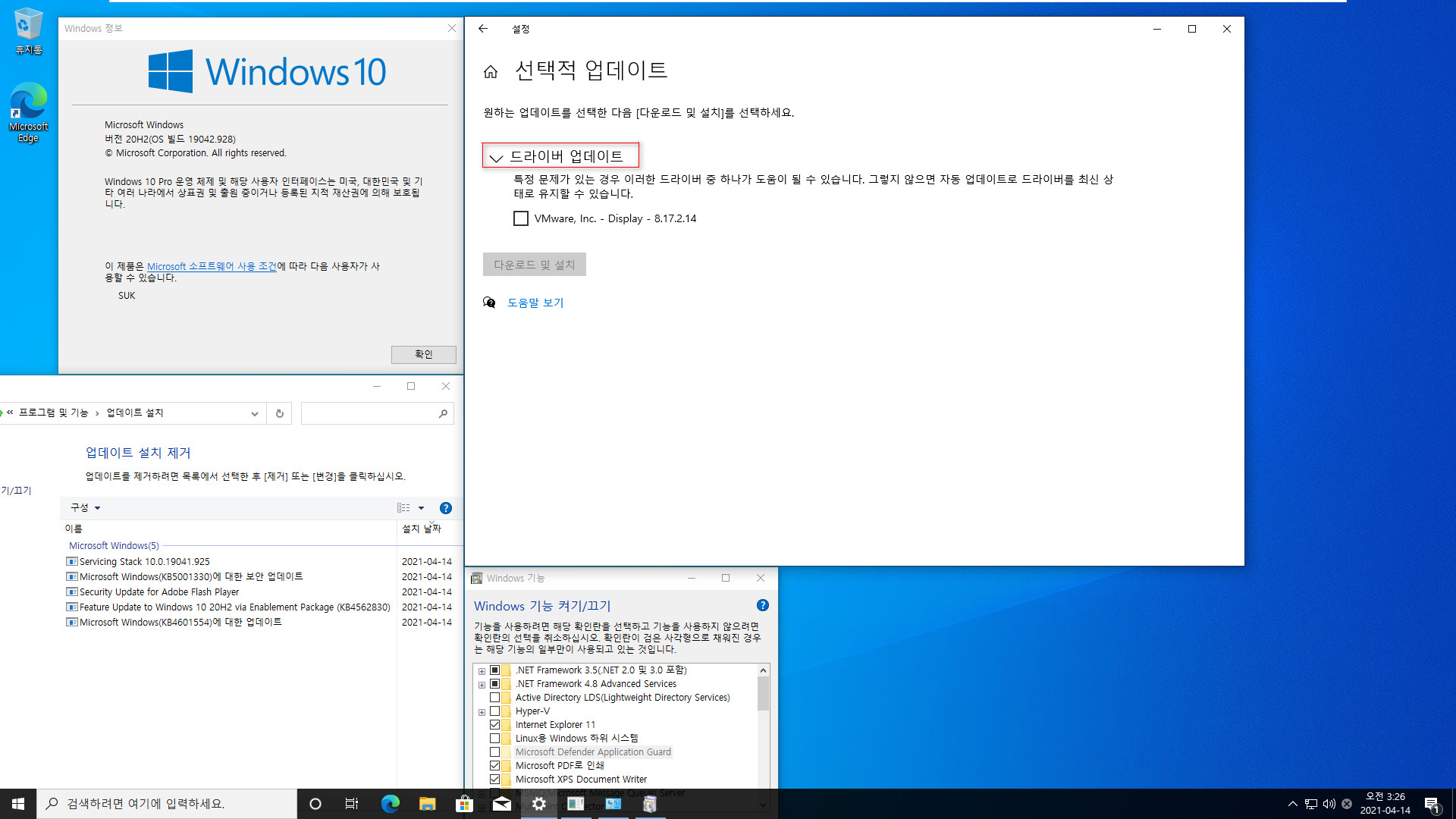Open Recycle Bin on the desktop
The height and width of the screenshot is (819, 1456).
(28, 32)
